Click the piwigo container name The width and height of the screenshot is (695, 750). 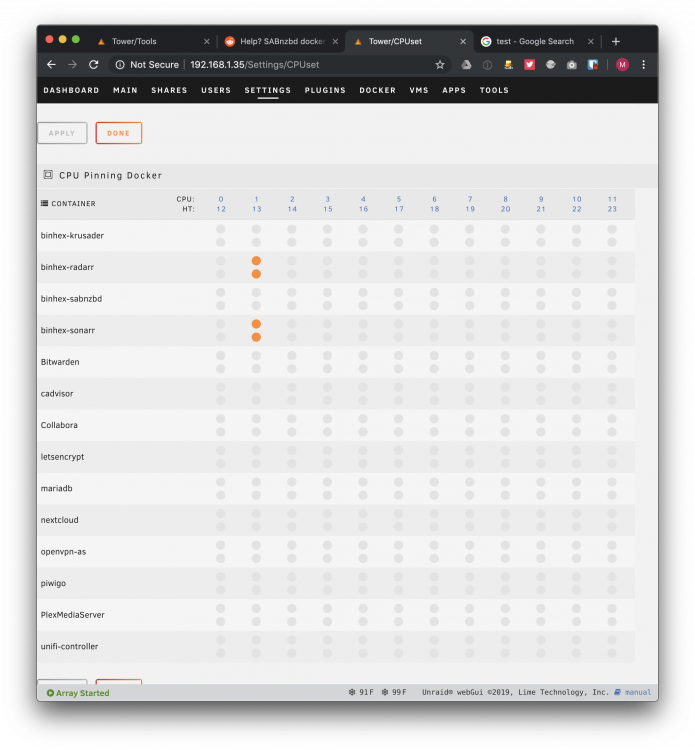pyautogui.click(x=53, y=583)
